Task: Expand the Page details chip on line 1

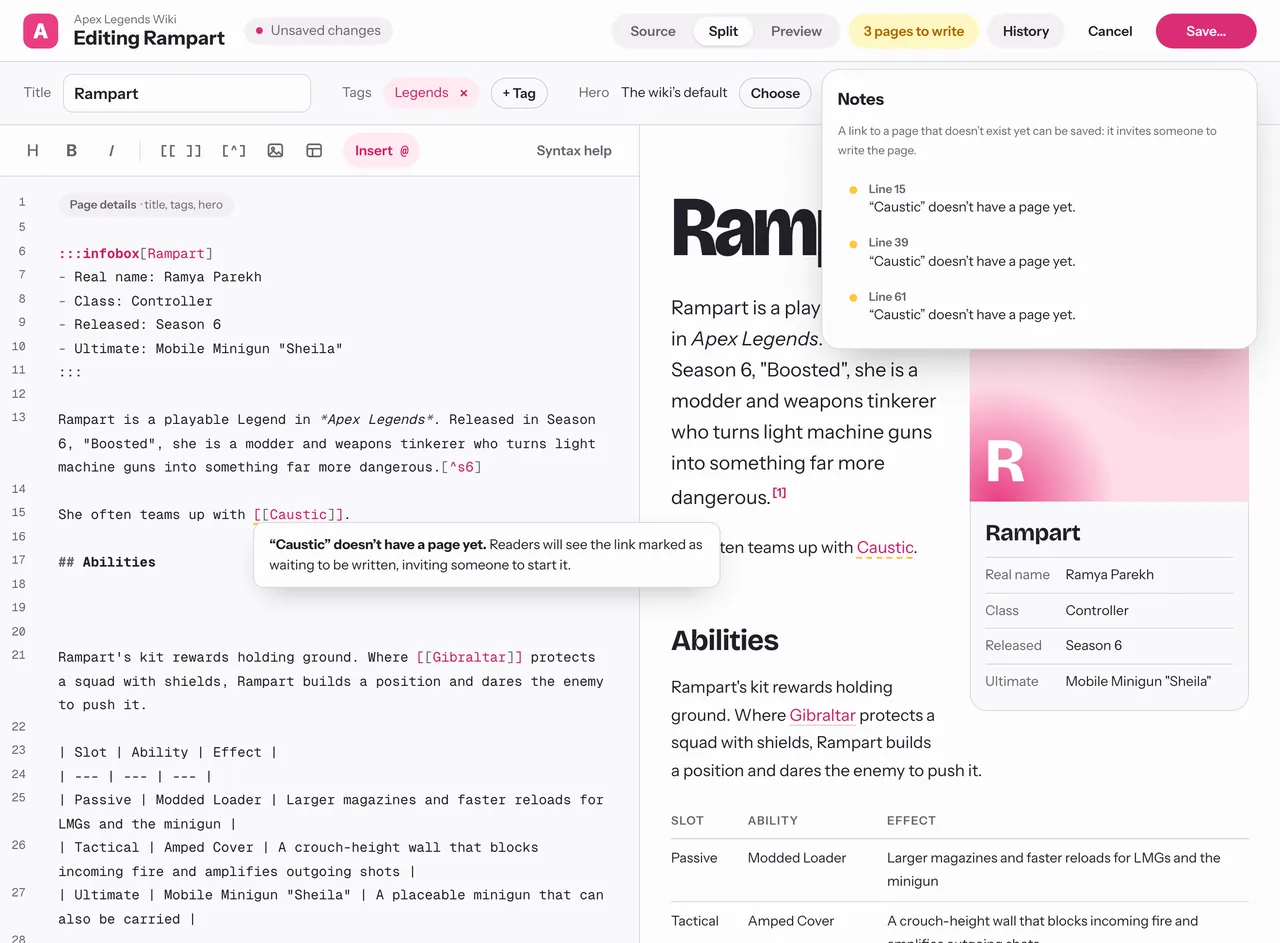Action: click(x=146, y=205)
